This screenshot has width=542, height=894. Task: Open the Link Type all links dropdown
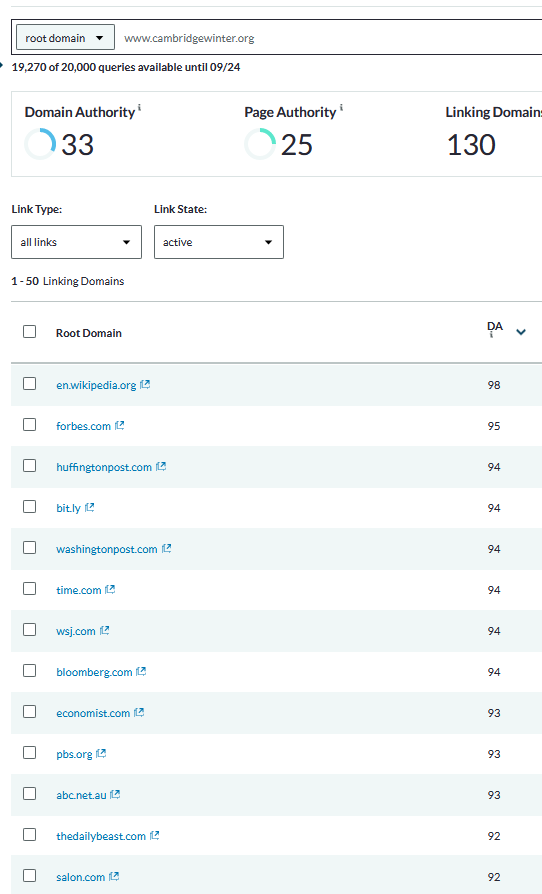coord(76,242)
